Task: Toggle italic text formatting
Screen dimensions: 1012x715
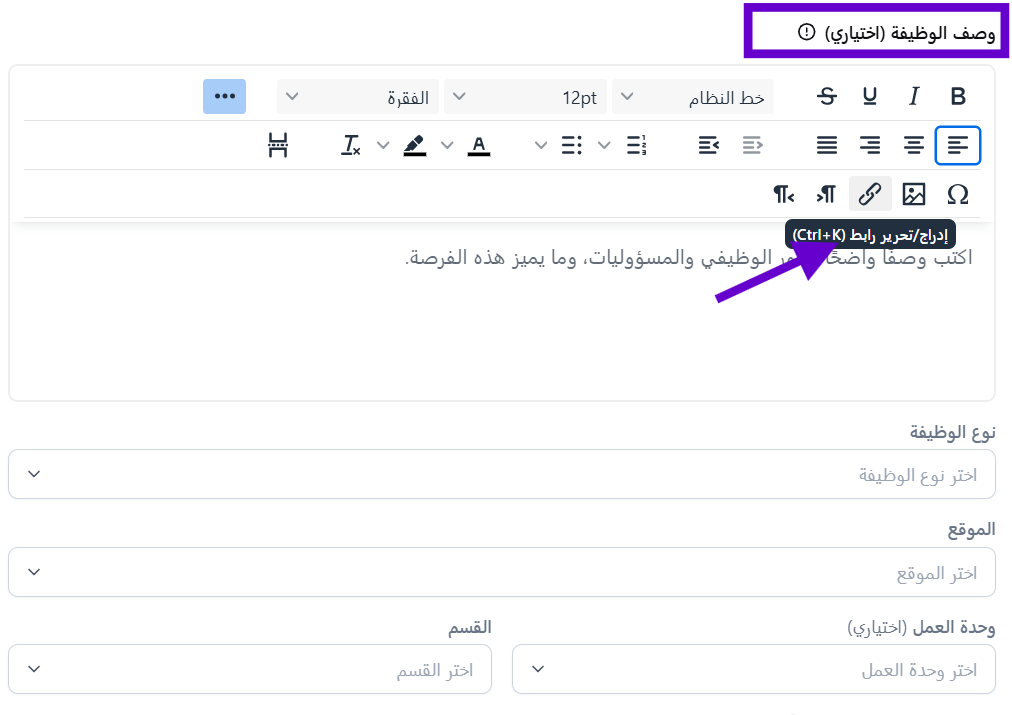Action: click(913, 96)
